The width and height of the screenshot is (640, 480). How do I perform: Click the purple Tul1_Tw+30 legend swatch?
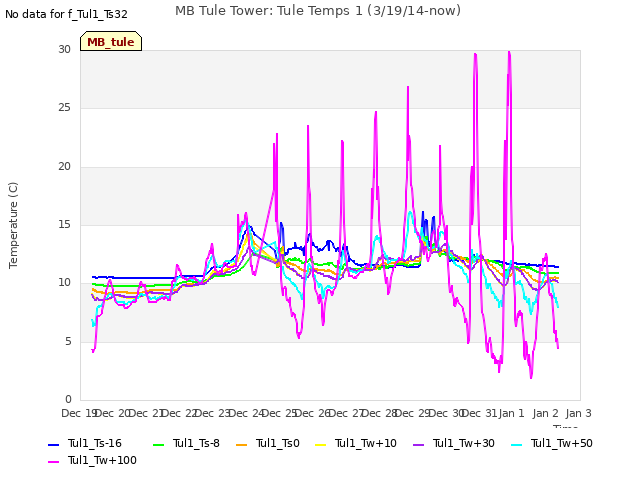[418, 444]
